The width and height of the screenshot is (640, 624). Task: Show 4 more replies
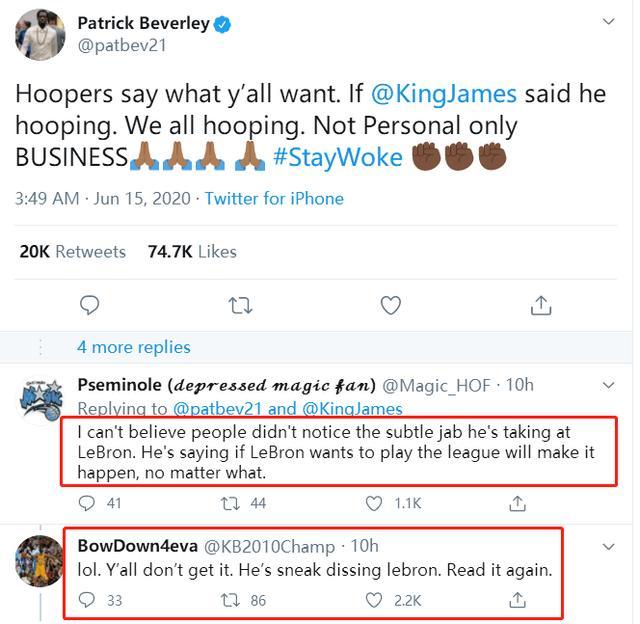tap(133, 347)
